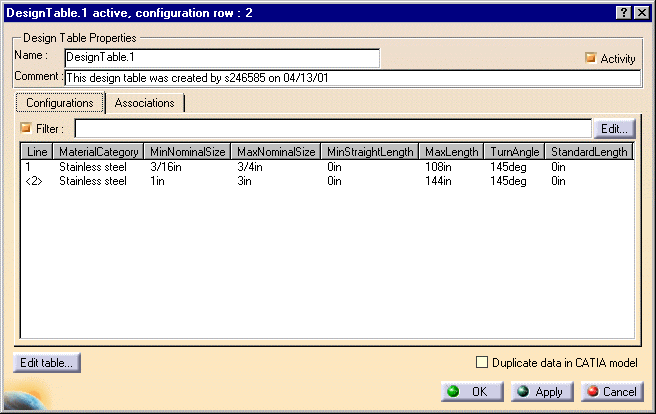Click the MinNominalSize column header

click(x=187, y=151)
